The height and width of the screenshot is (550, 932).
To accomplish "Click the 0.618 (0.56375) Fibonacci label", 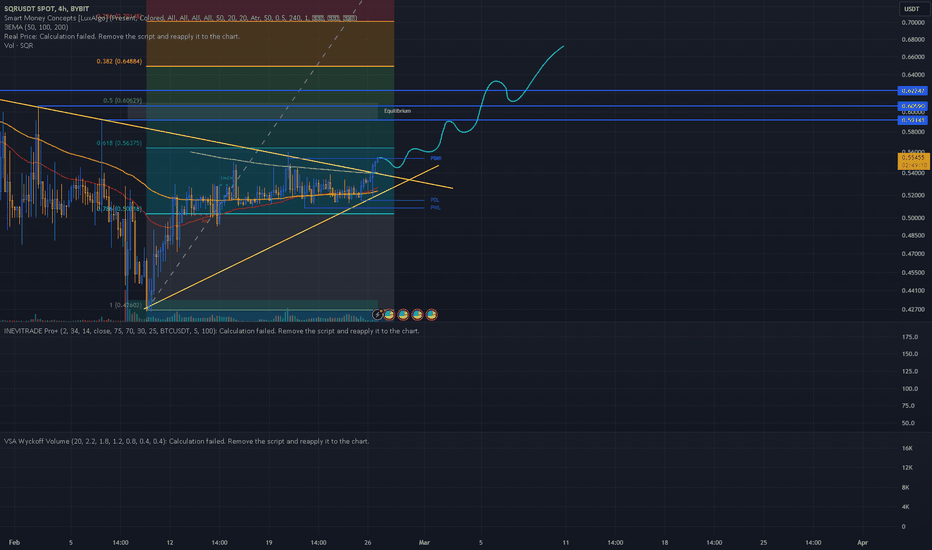I will pyautogui.click(x=119, y=143).
